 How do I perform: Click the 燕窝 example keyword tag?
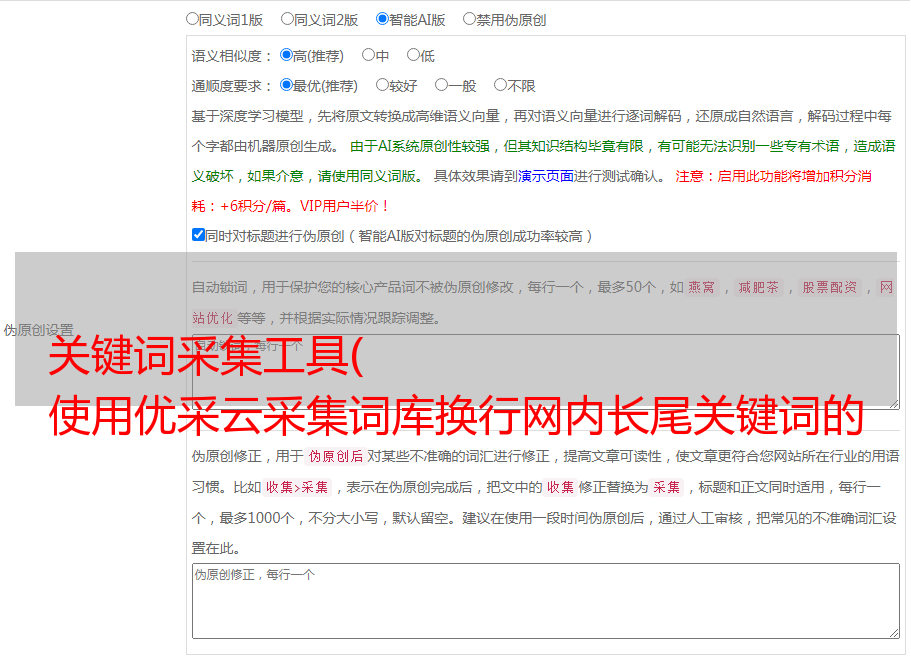pos(701,287)
